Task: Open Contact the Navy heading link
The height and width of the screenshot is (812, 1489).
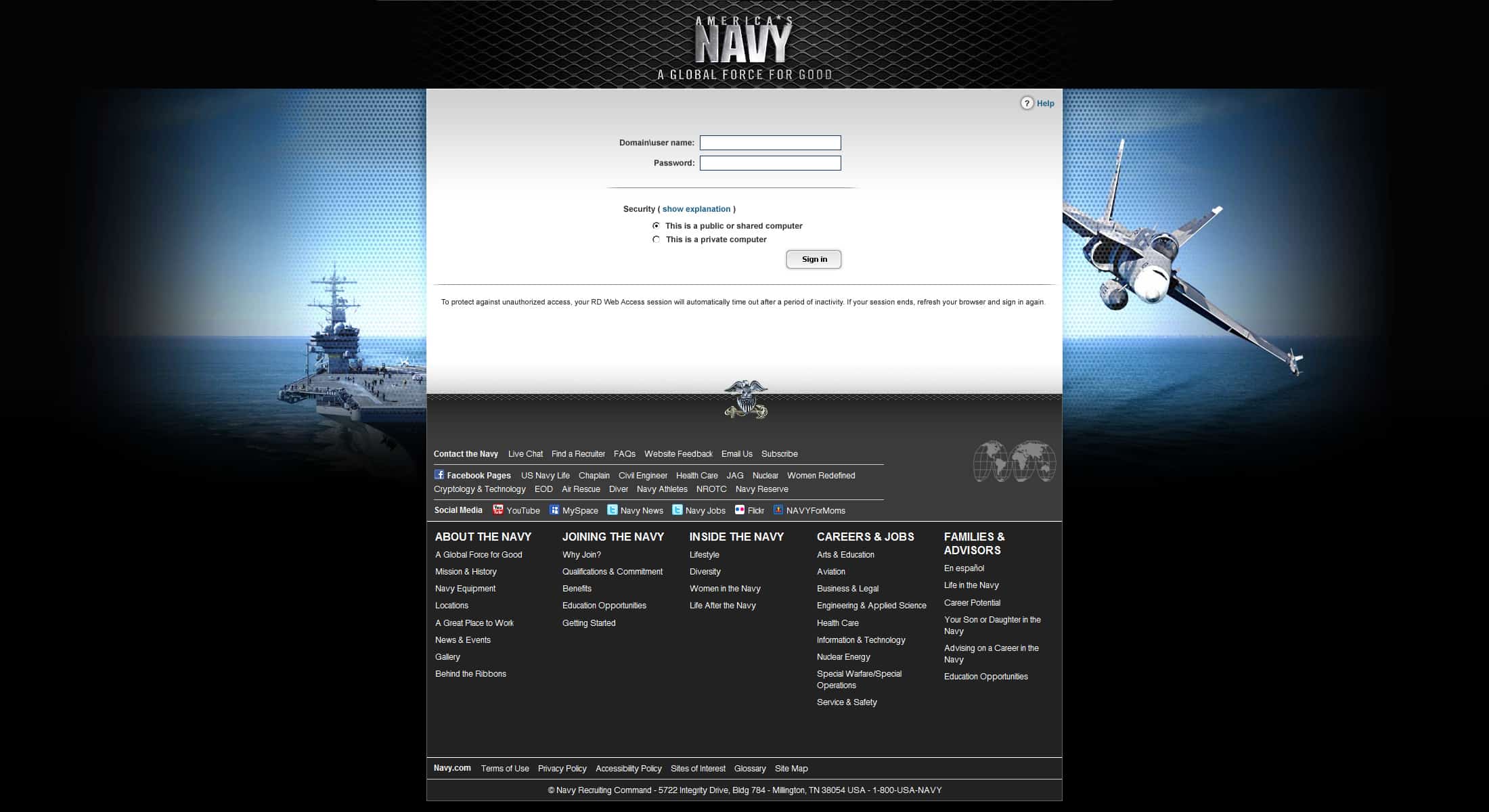Action: coord(466,454)
